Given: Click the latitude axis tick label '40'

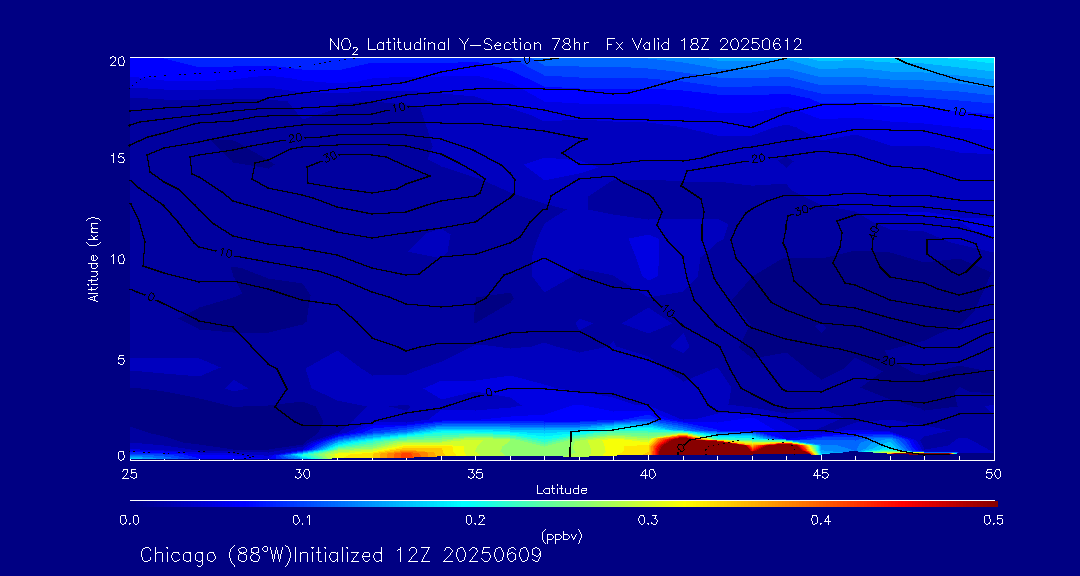Looking at the screenshot, I should click(648, 474).
